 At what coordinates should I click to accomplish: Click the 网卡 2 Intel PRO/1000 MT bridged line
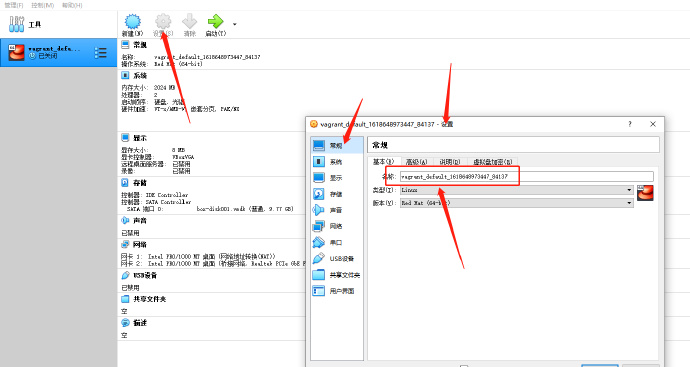[213, 263]
